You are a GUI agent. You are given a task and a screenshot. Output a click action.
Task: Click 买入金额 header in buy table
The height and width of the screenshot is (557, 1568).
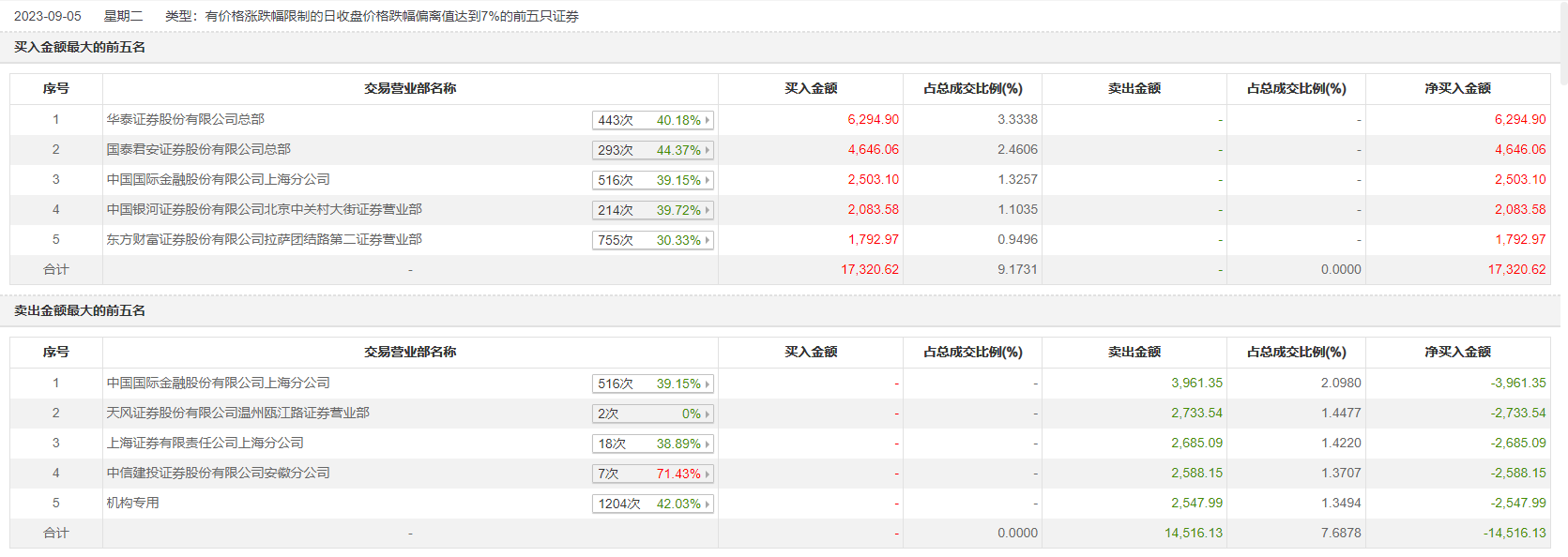(811, 88)
